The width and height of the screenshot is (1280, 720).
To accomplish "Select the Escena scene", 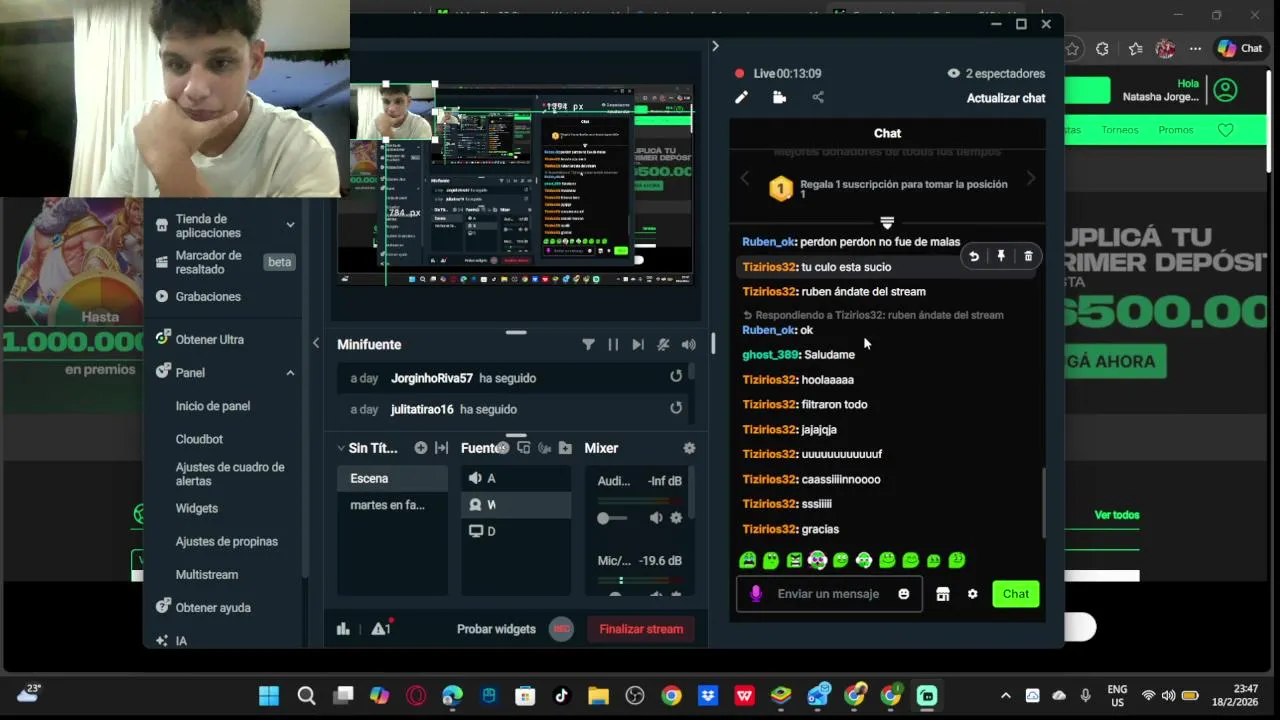I will (x=392, y=479).
